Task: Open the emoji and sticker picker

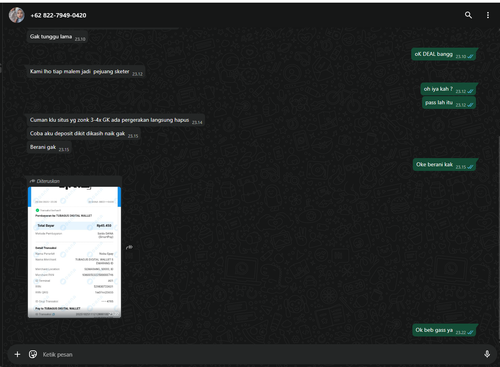Action: coord(33,354)
